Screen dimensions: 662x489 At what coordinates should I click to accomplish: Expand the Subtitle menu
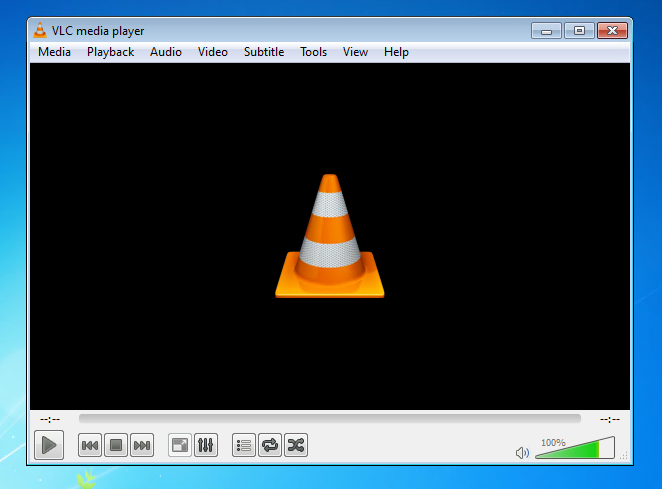pyautogui.click(x=264, y=52)
